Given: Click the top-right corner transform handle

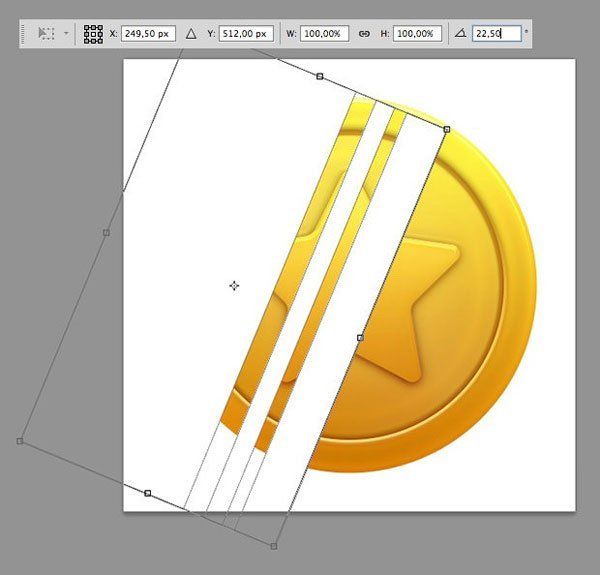Looking at the screenshot, I should (x=447, y=130).
